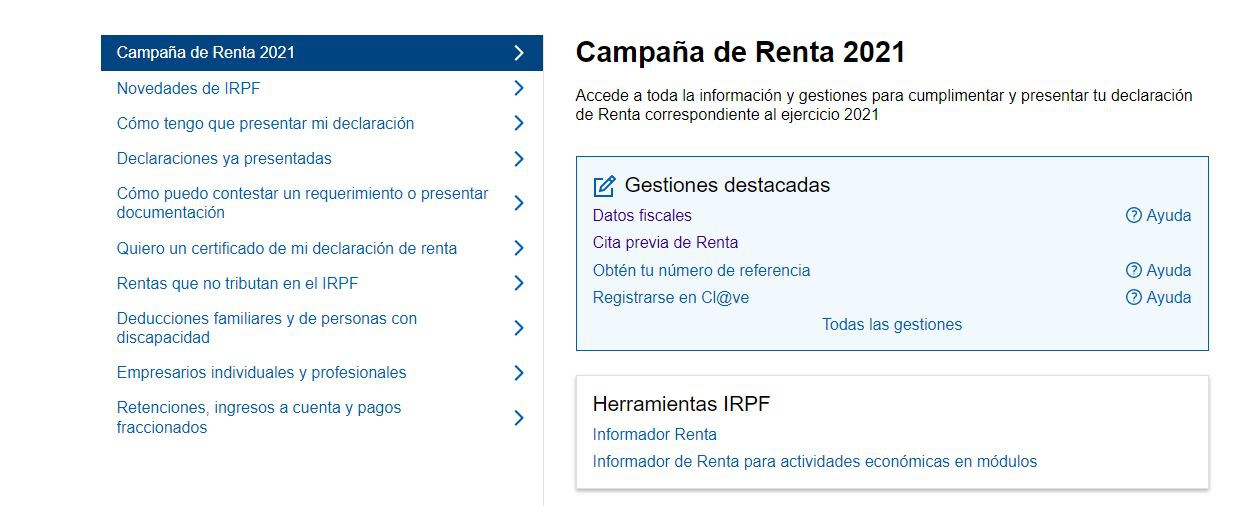Open Deducciones familiares y de personas con discapacidad
Screen dimensions: 1240x506
266,328
